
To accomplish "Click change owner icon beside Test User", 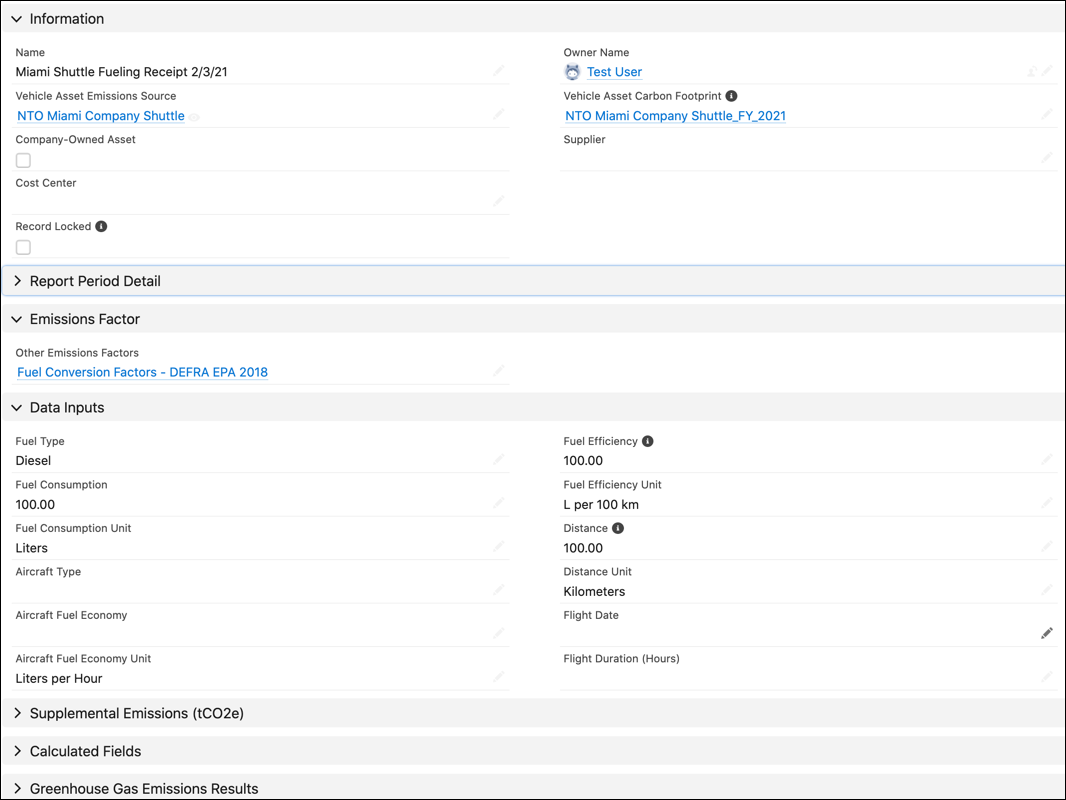I will [x=1032, y=71].
